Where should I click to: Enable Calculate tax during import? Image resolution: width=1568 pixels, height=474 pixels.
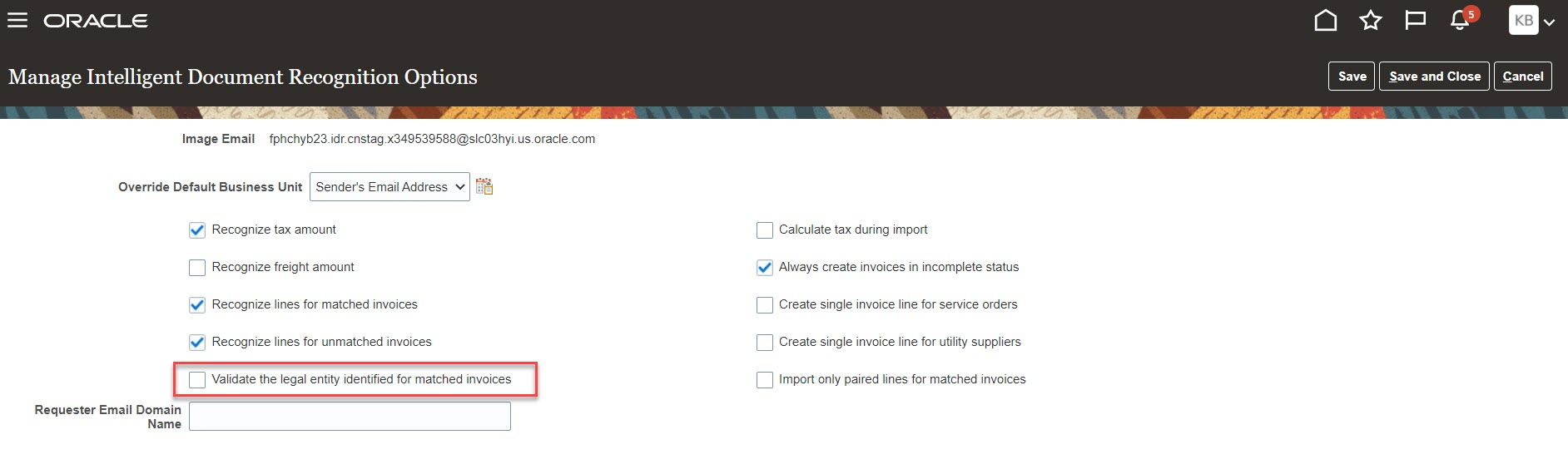click(x=765, y=230)
